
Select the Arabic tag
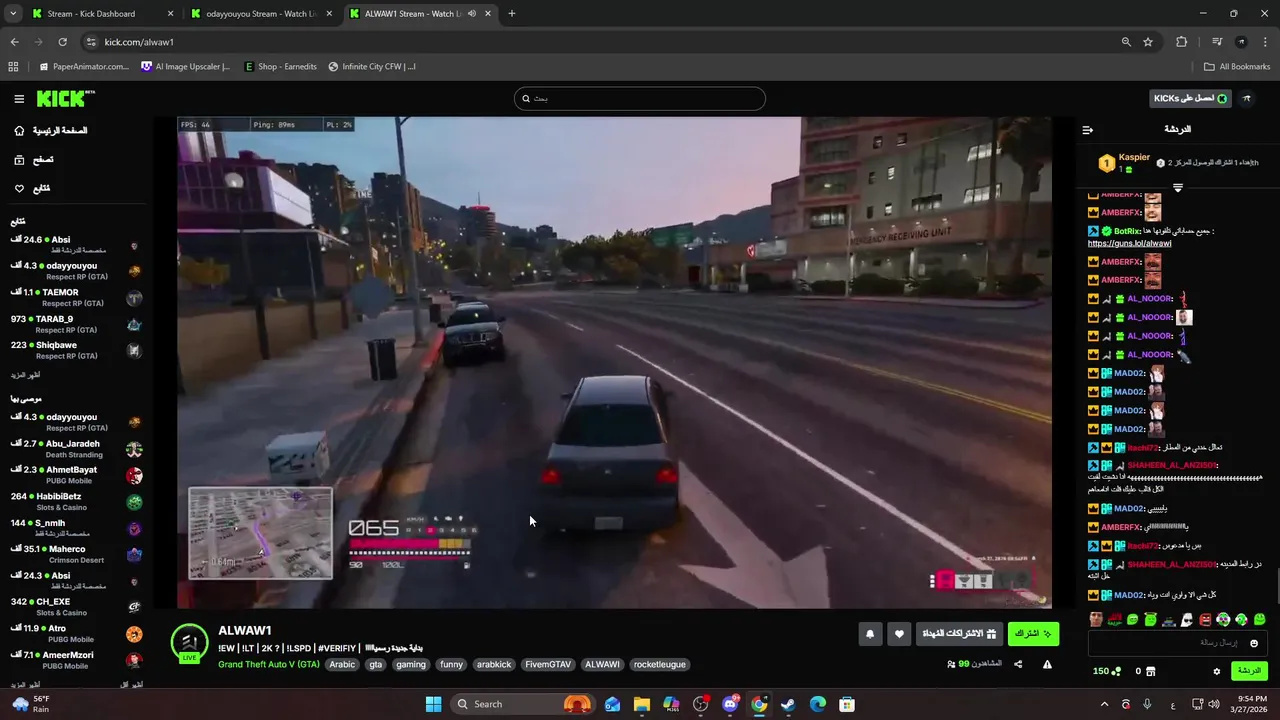pos(342,664)
